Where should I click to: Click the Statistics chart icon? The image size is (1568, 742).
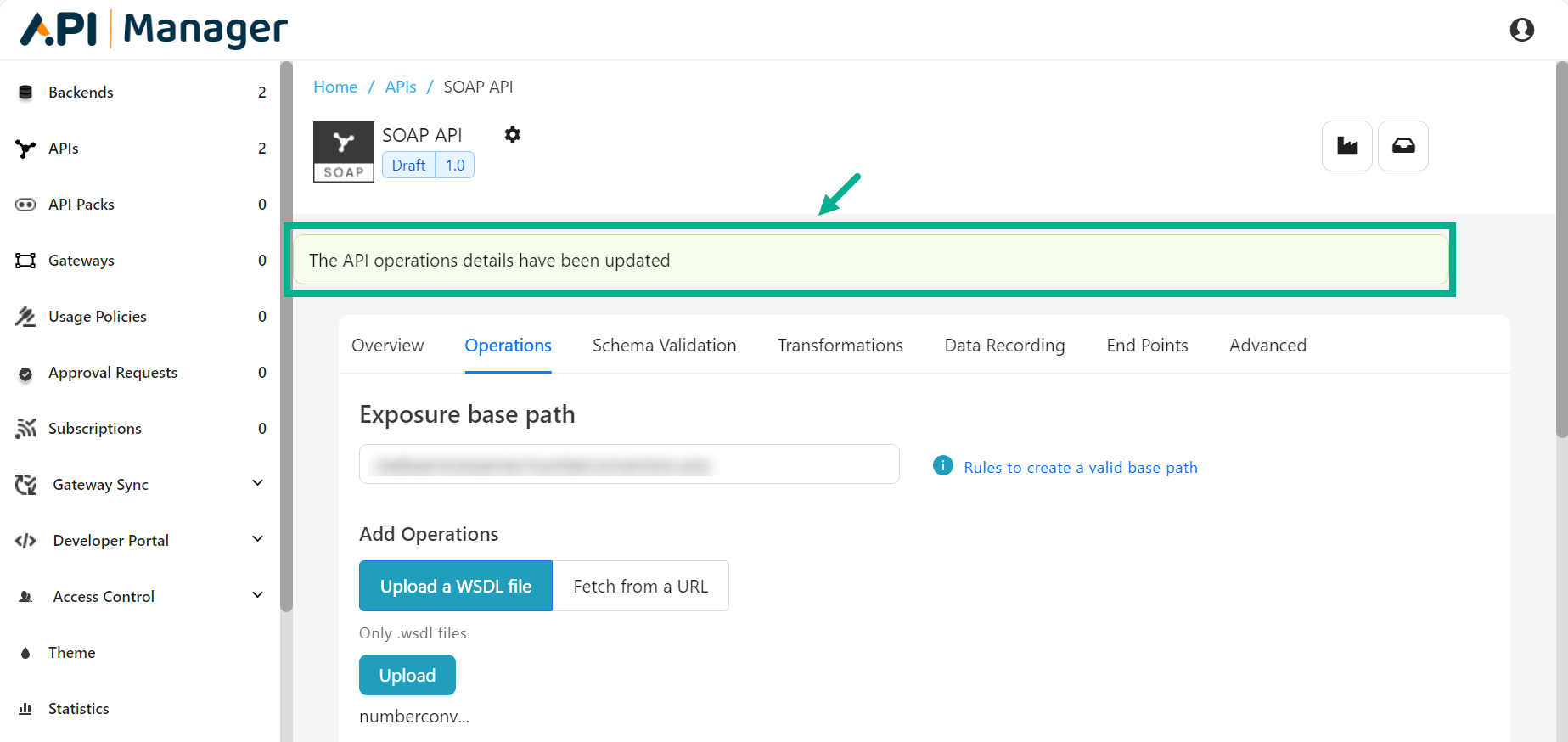coord(25,709)
